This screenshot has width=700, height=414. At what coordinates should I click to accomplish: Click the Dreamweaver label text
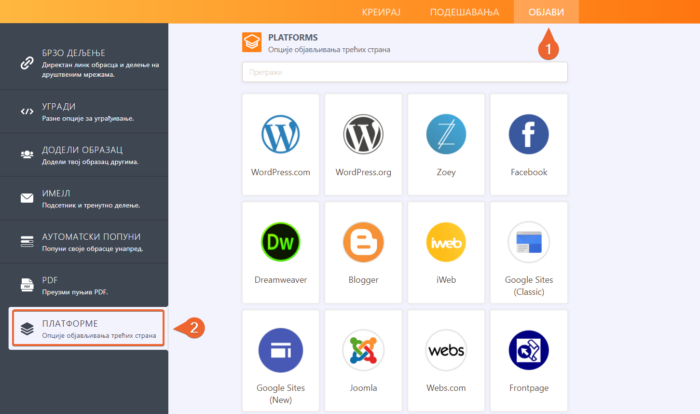tap(280, 280)
